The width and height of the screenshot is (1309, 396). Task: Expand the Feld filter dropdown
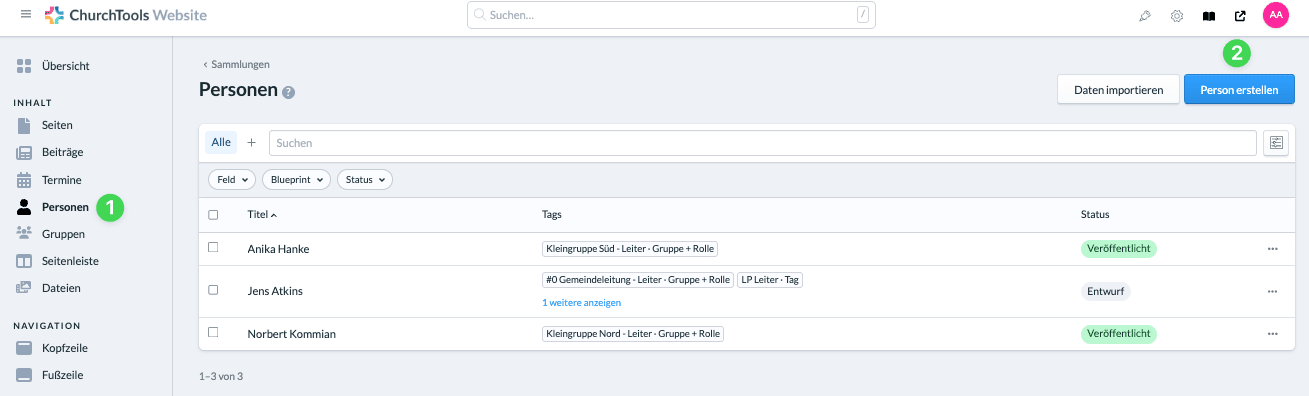point(232,180)
